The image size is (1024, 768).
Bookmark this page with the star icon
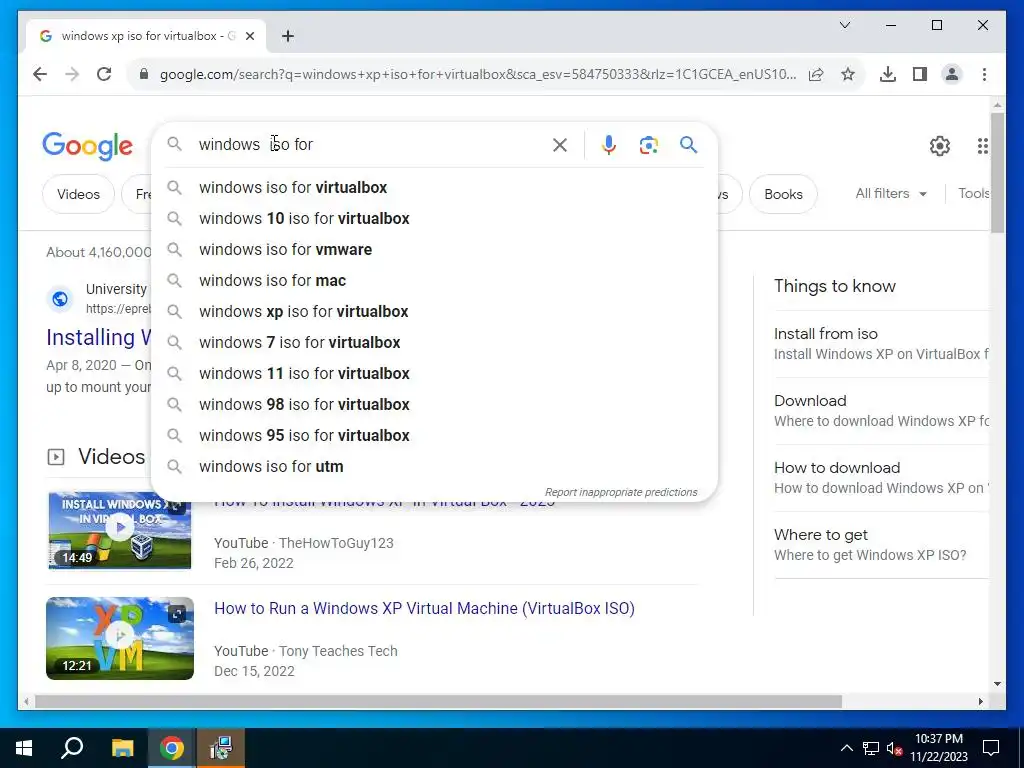tap(848, 74)
